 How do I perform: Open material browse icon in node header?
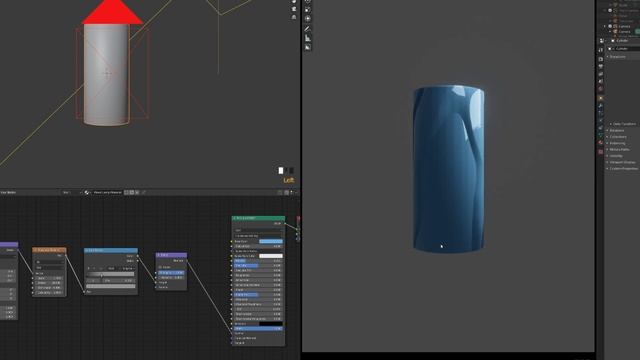[x=87, y=192]
